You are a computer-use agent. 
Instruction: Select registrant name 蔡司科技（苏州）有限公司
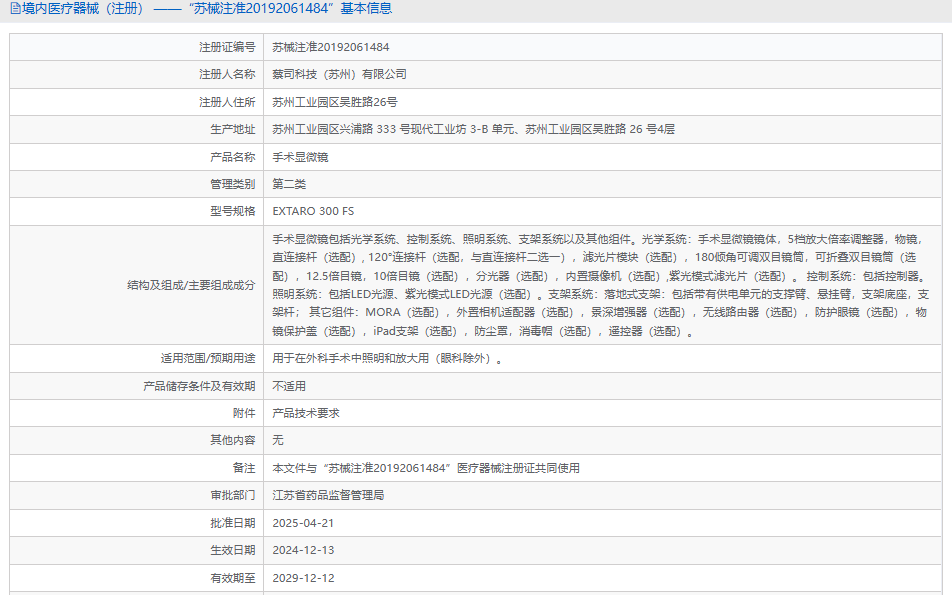coord(339,74)
